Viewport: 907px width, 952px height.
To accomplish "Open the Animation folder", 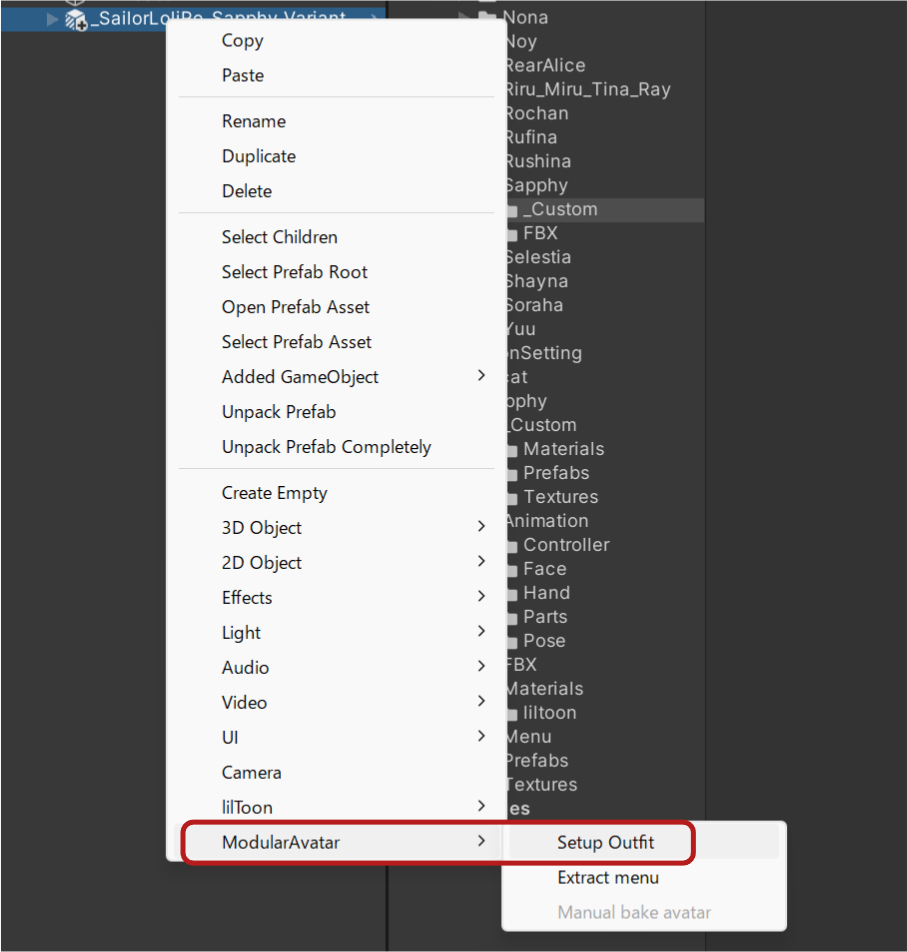I will click(546, 521).
